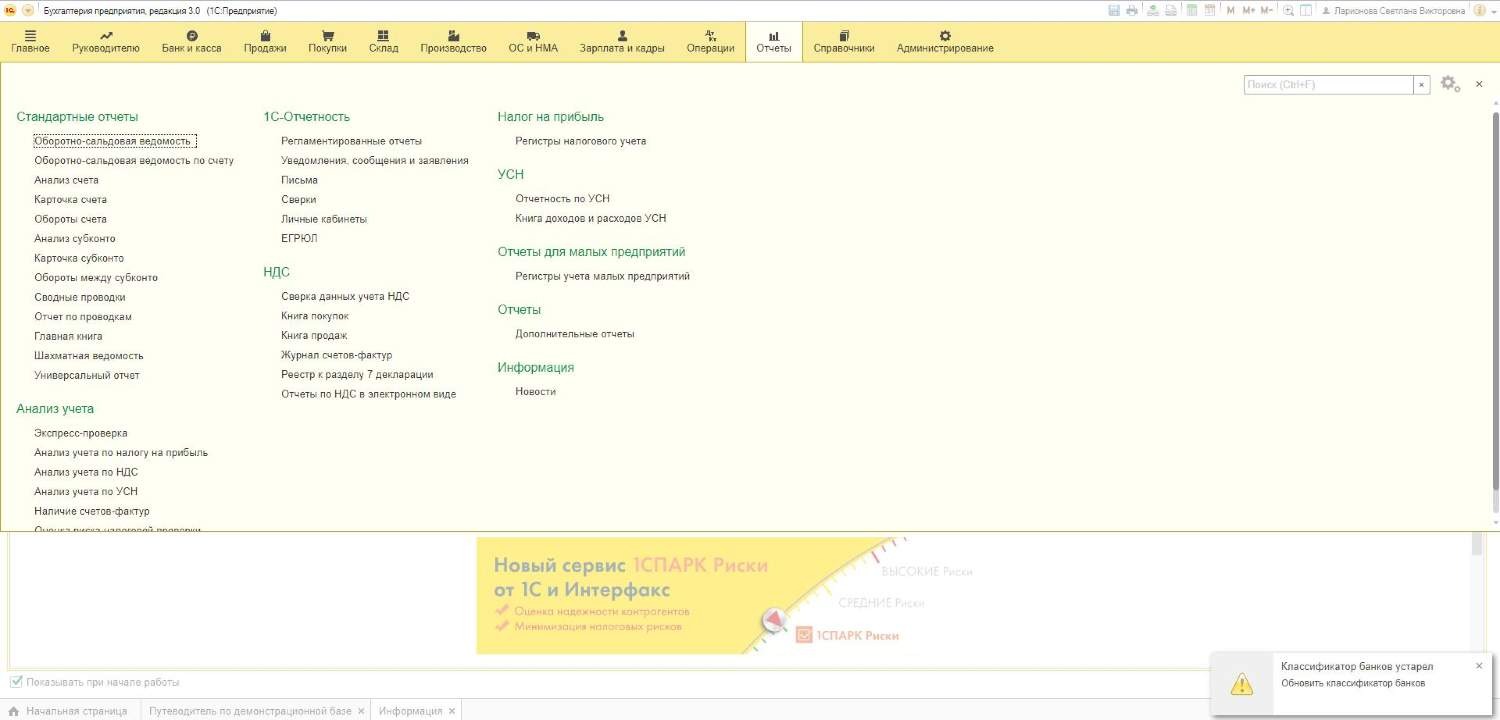Click the Стандартные отчеты group heading
This screenshot has width=1500, height=720.
(x=77, y=117)
